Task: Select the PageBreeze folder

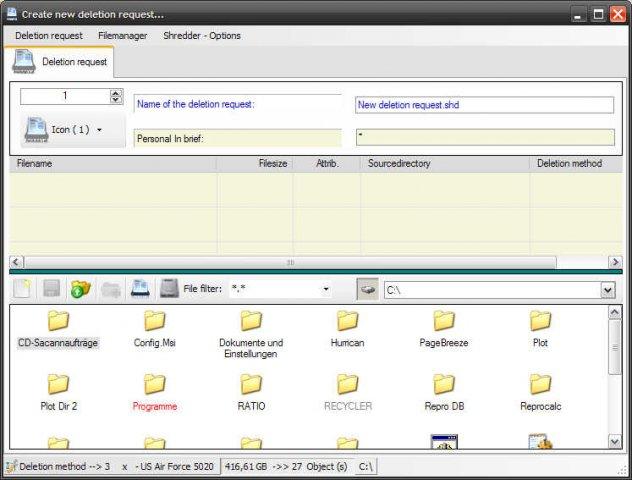Action: pos(444,330)
